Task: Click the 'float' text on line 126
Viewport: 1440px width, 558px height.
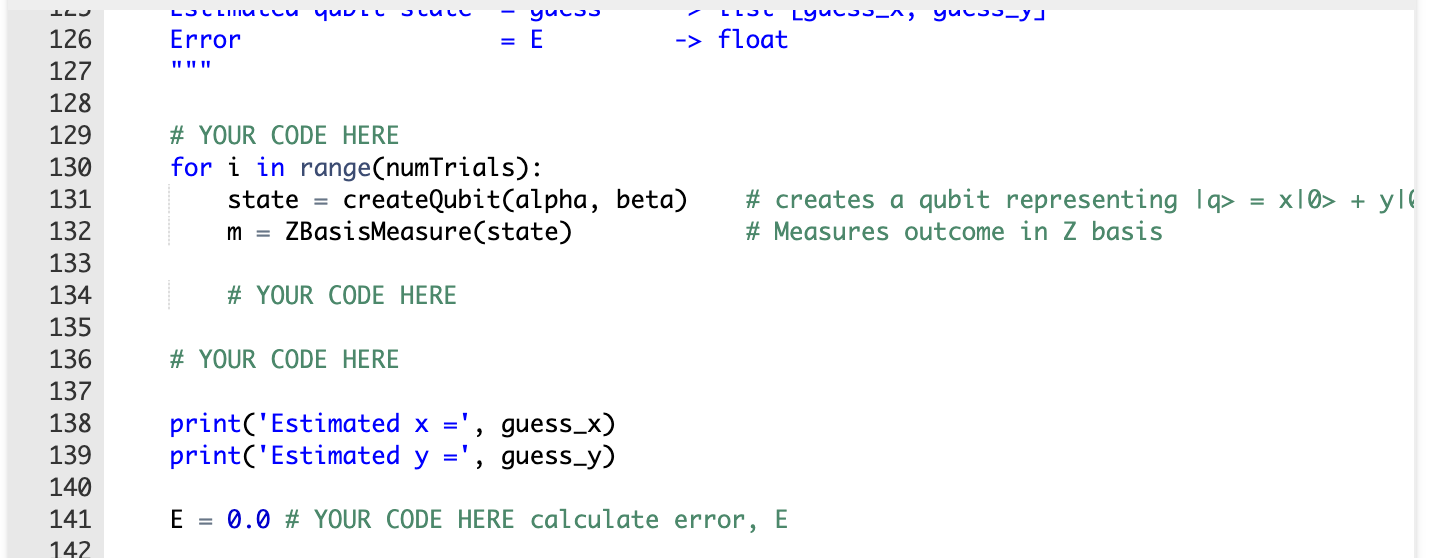Action: pyautogui.click(x=753, y=39)
